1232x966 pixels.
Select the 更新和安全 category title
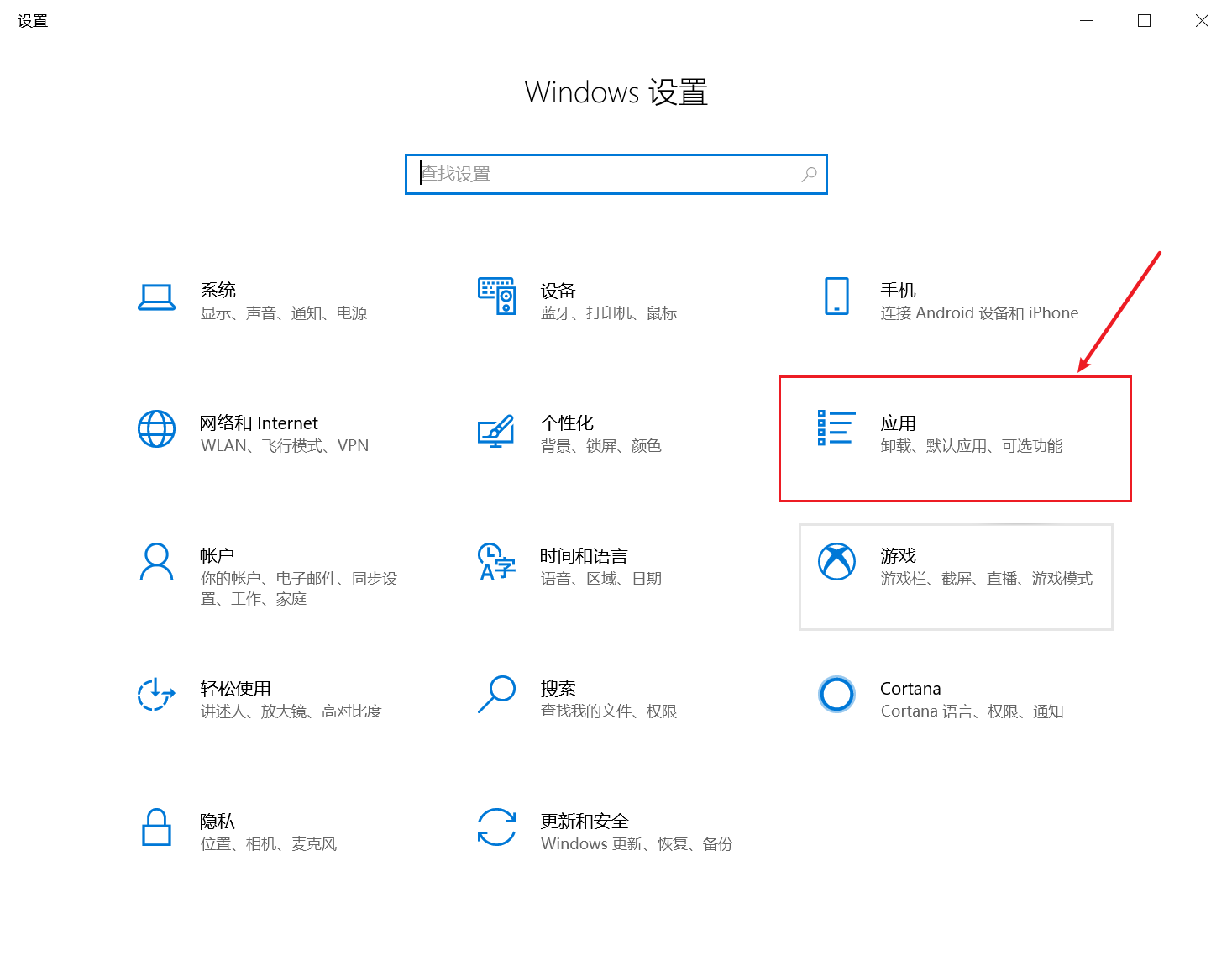click(x=585, y=822)
